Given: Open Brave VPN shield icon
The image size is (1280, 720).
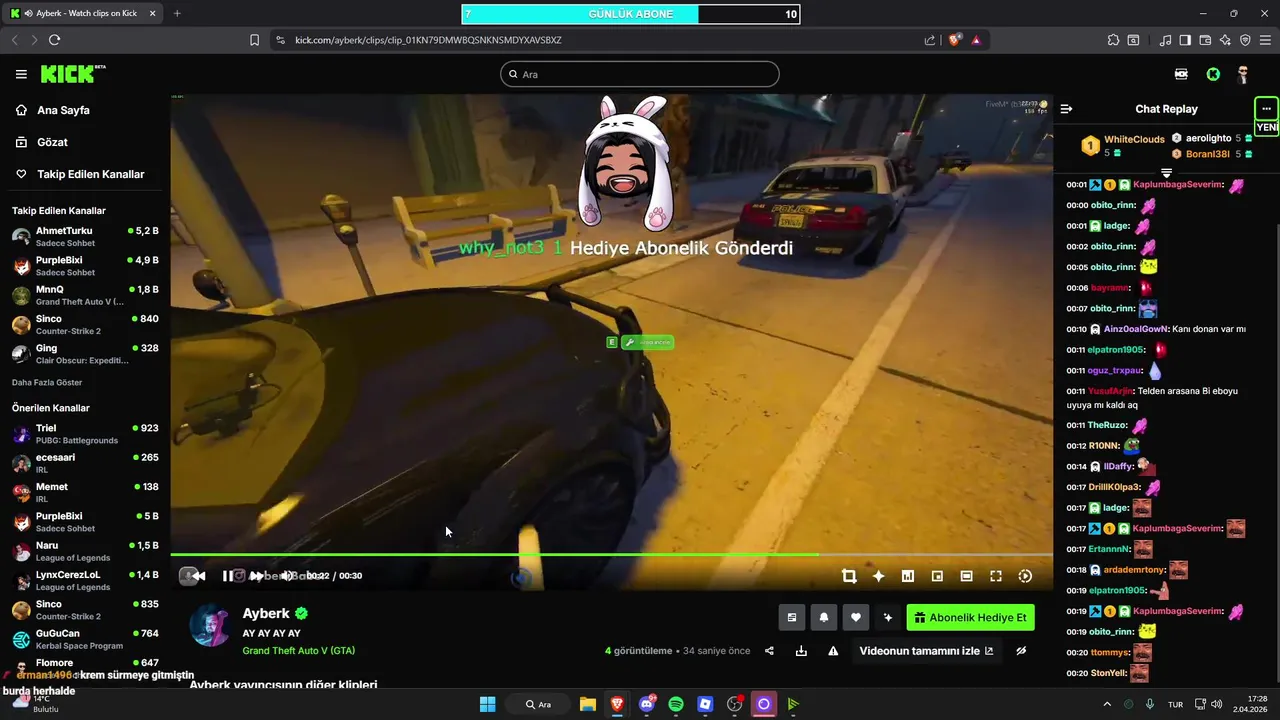Looking at the screenshot, I should [1245, 40].
